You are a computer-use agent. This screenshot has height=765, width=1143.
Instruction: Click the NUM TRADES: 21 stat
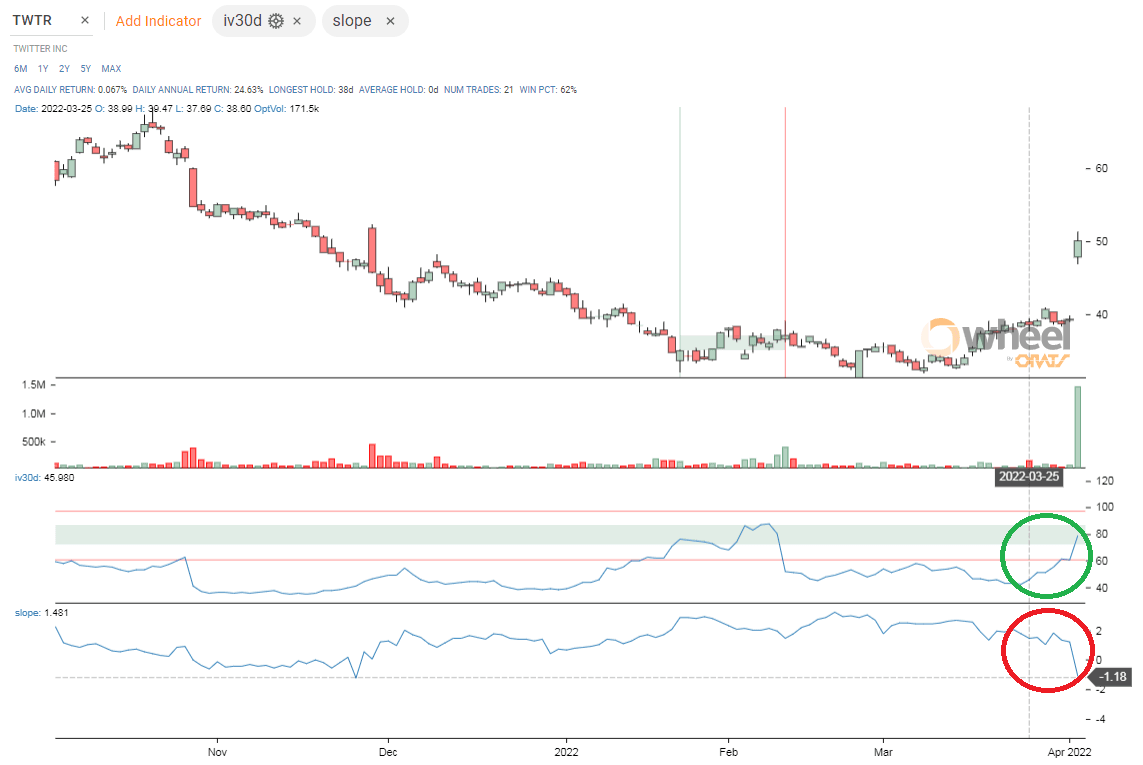[478, 90]
